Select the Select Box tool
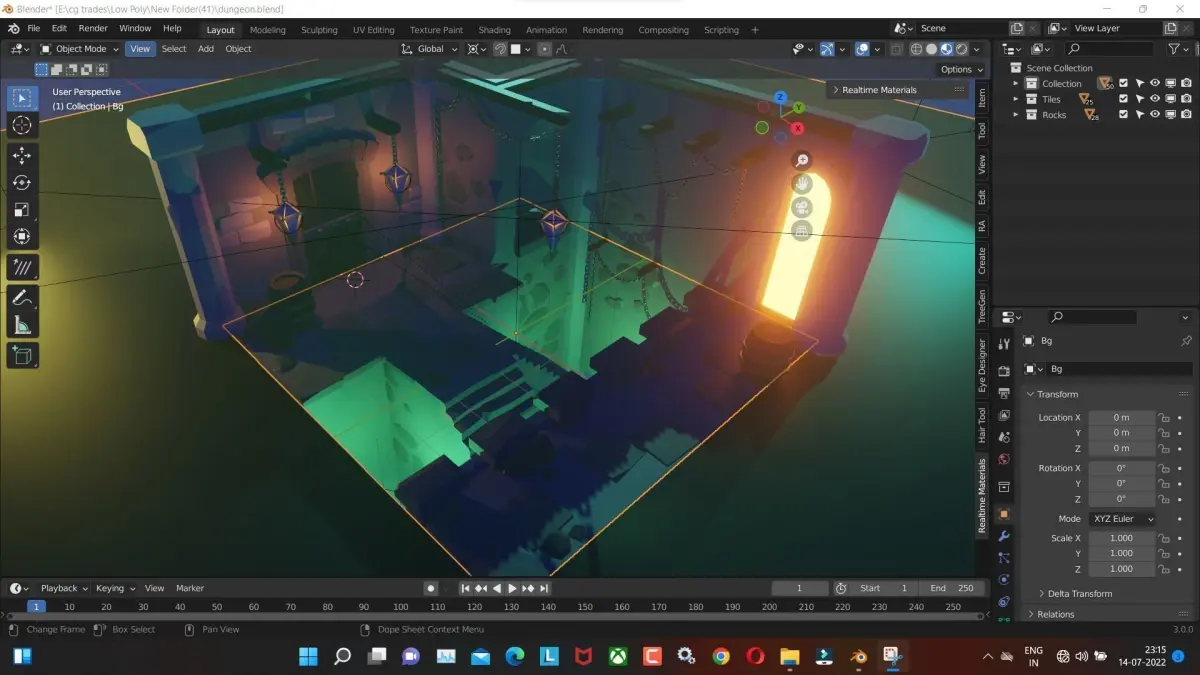This screenshot has height=675, width=1200. [22, 98]
